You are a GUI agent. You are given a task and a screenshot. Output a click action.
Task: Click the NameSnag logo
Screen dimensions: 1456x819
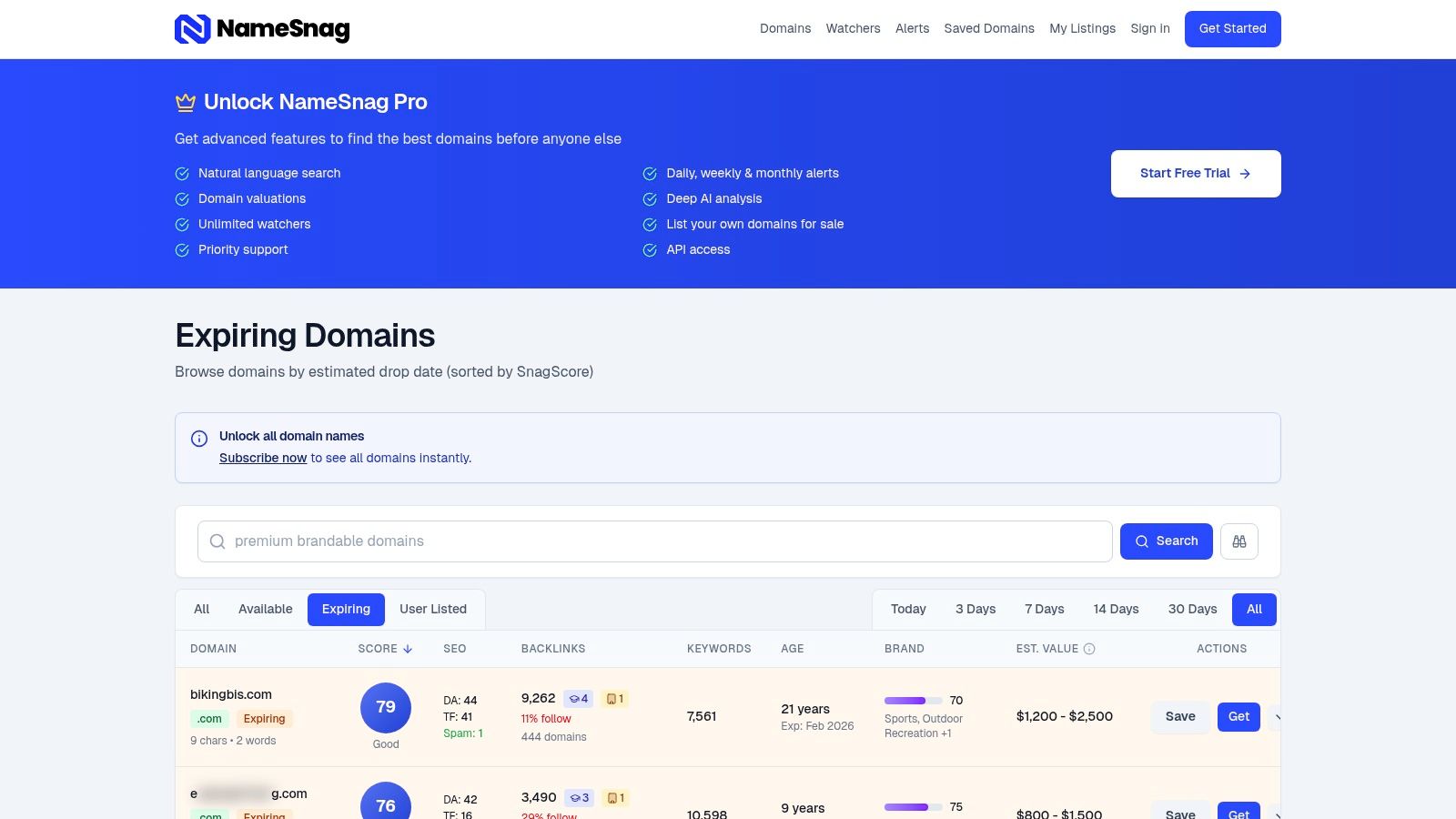(262, 28)
